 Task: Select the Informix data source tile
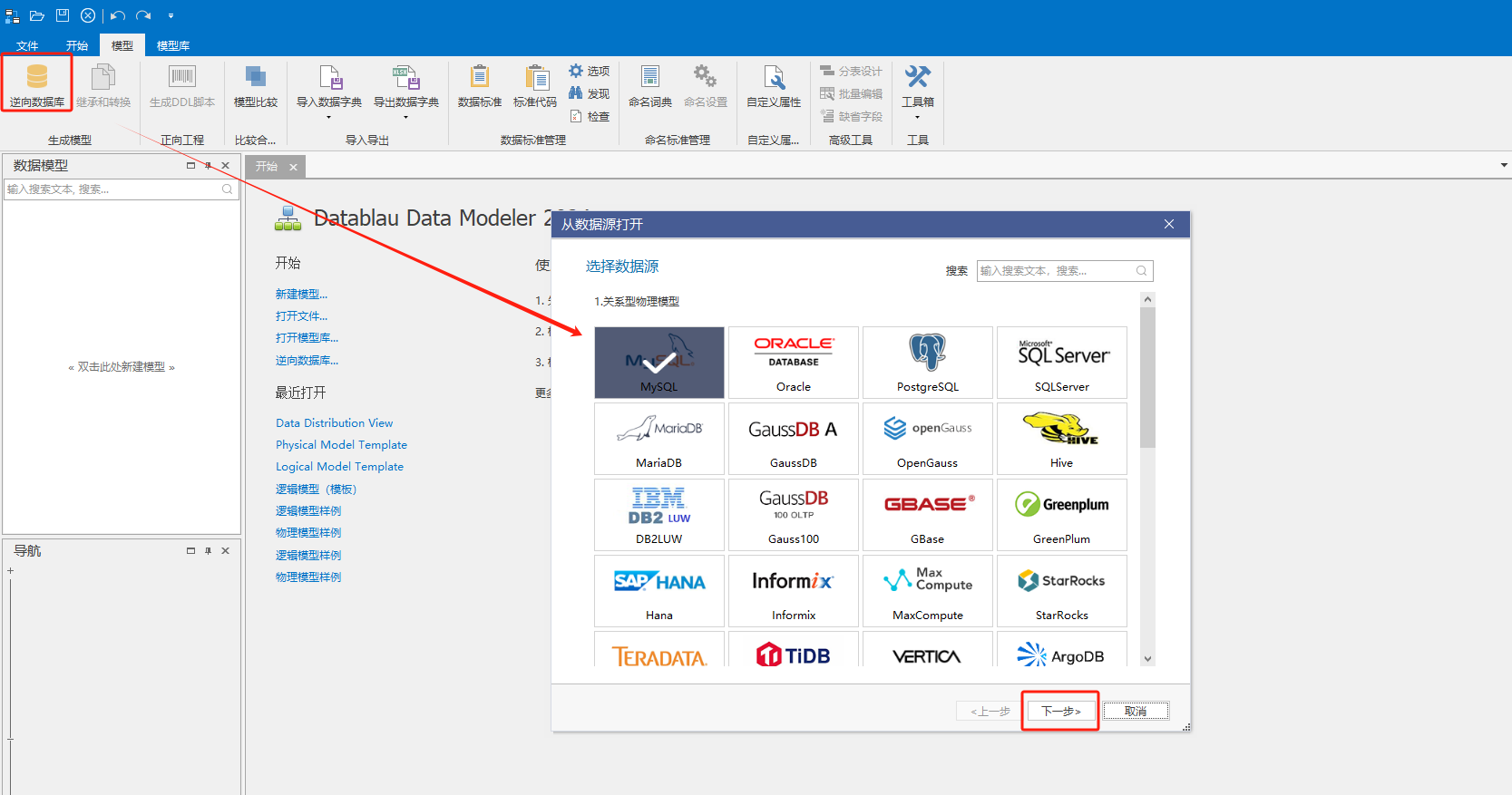(x=794, y=591)
